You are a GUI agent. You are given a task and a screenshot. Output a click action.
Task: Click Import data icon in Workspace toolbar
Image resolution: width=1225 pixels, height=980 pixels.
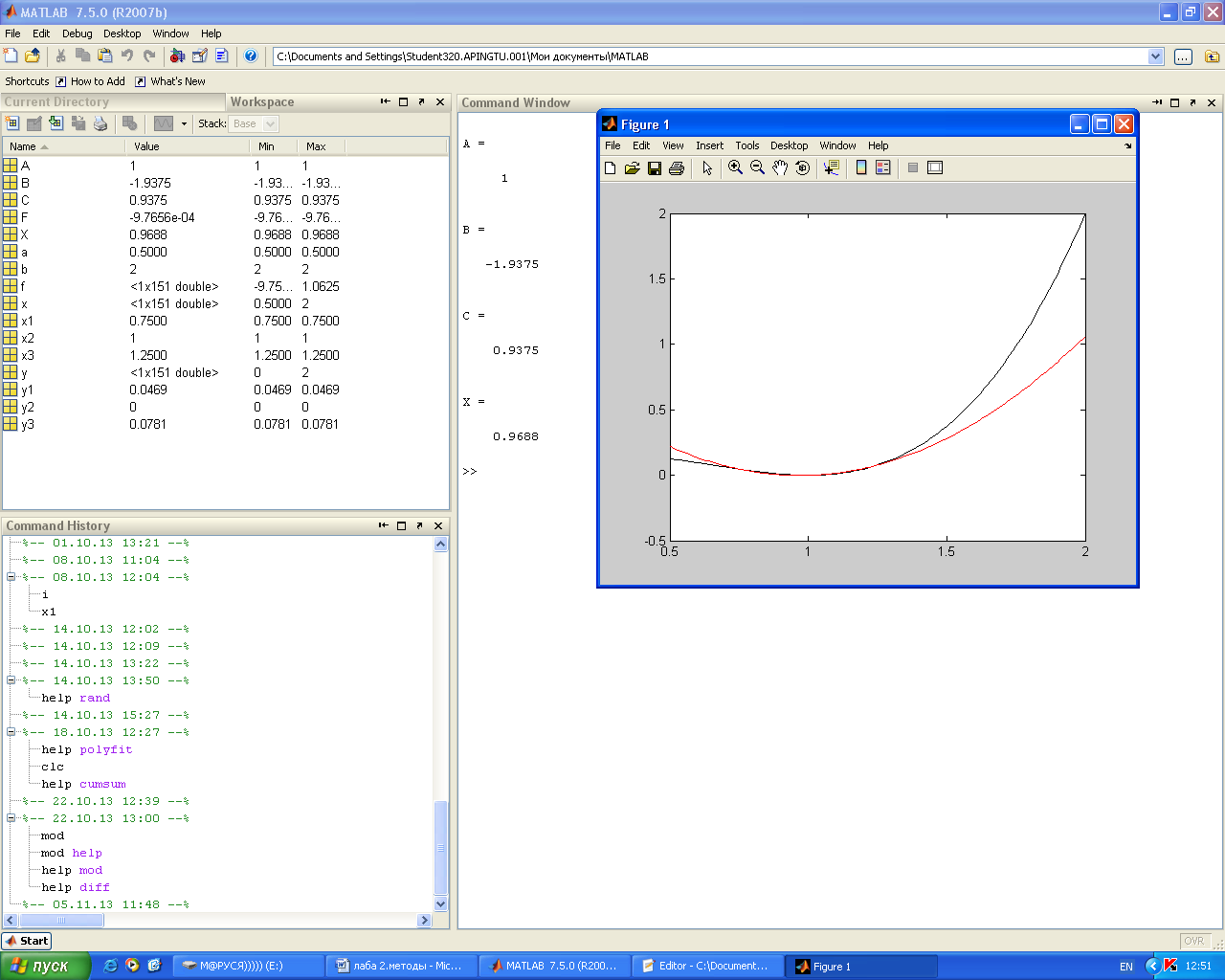tap(56, 123)
